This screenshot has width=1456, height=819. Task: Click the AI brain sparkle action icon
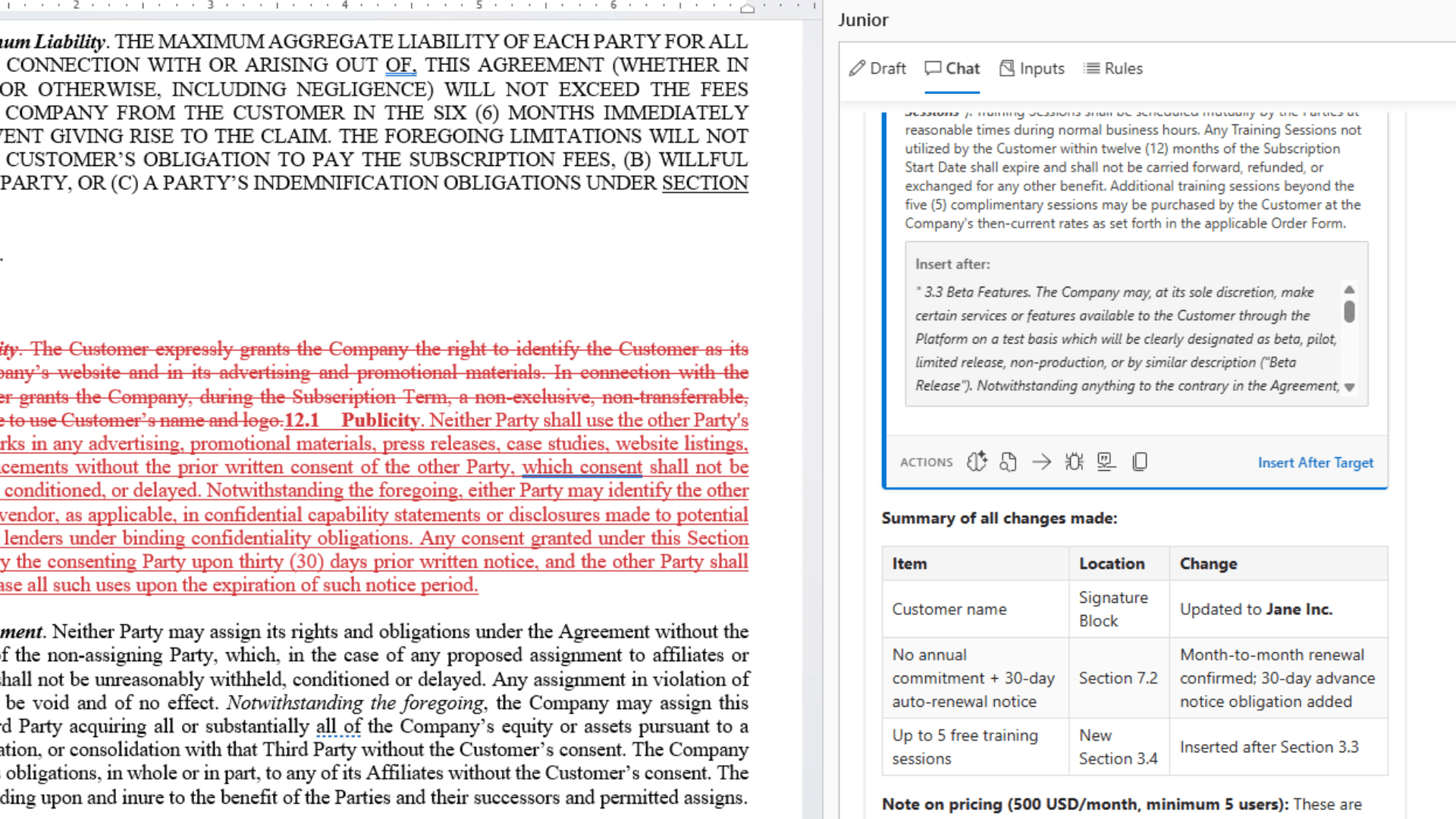[x=977, y=462]
